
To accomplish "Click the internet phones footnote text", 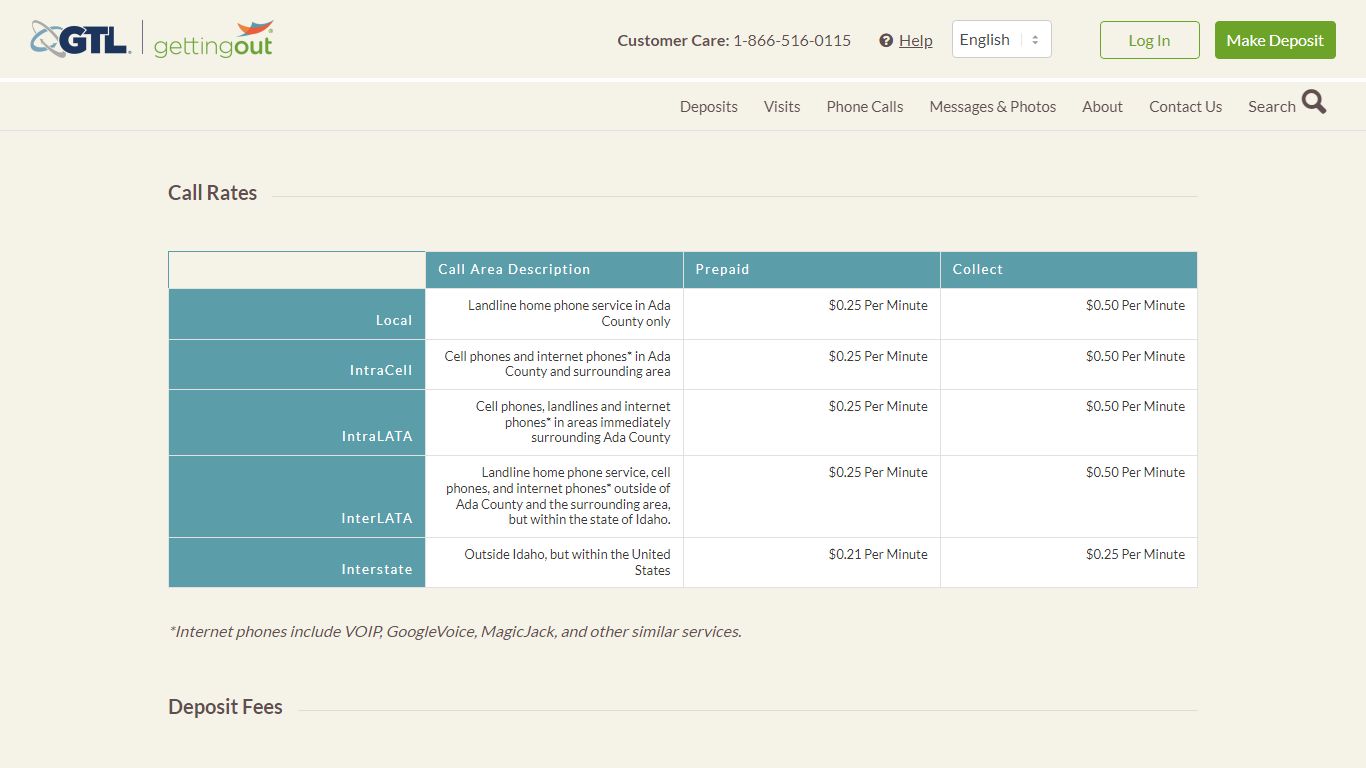I will coord(455,632).
